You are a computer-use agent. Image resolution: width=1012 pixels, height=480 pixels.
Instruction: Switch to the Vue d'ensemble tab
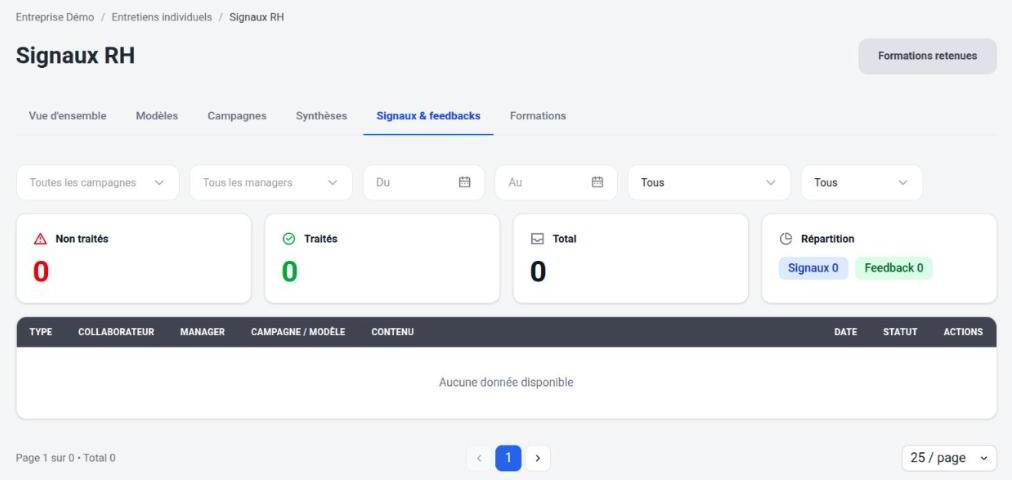pyautogui.click(x=68, y=116)
